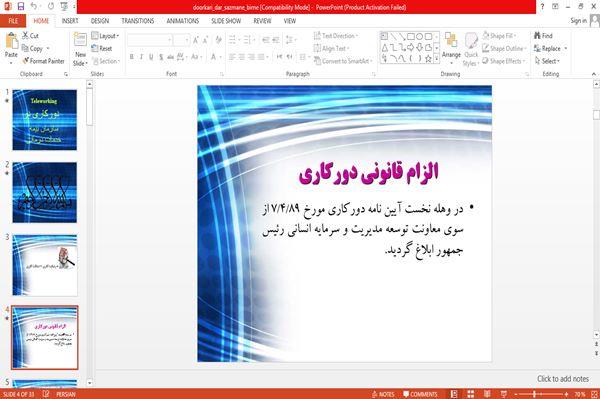Undo last action in quick access toolbar
Image resolution: width=600 pixels, height=399 pixels.
tap(34, 6)
